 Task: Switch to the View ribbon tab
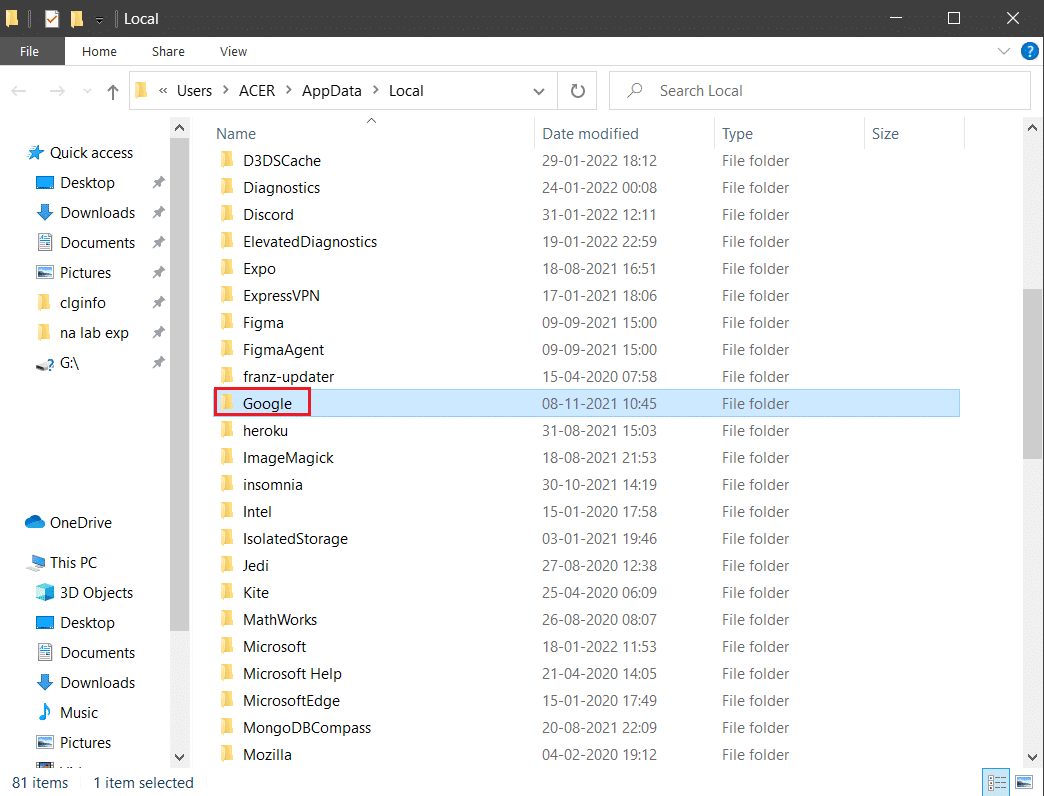pyautogui.click(x=232, y=51)
